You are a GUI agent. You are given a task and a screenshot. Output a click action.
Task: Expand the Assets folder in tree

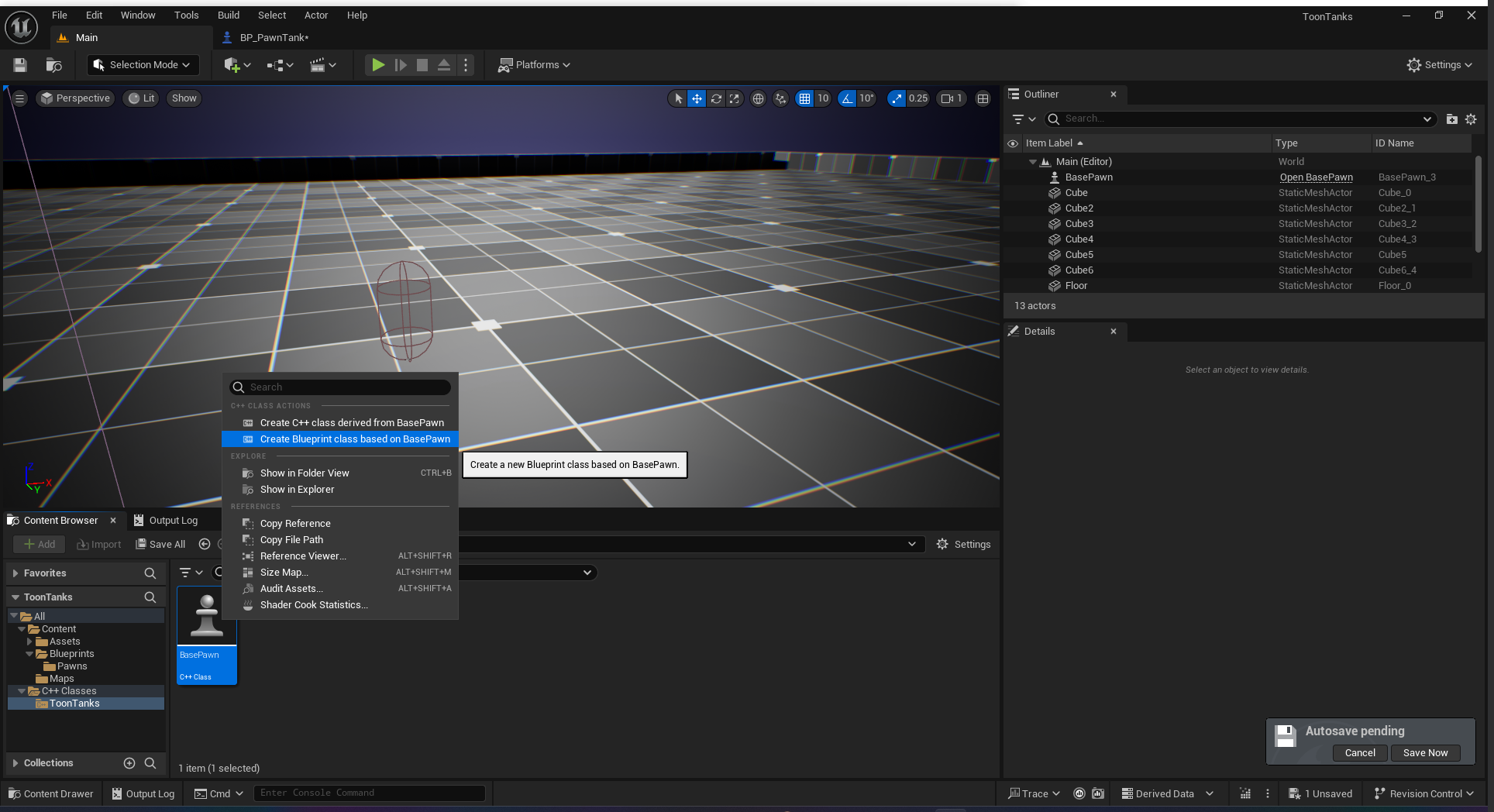click(x=29, y=642)
